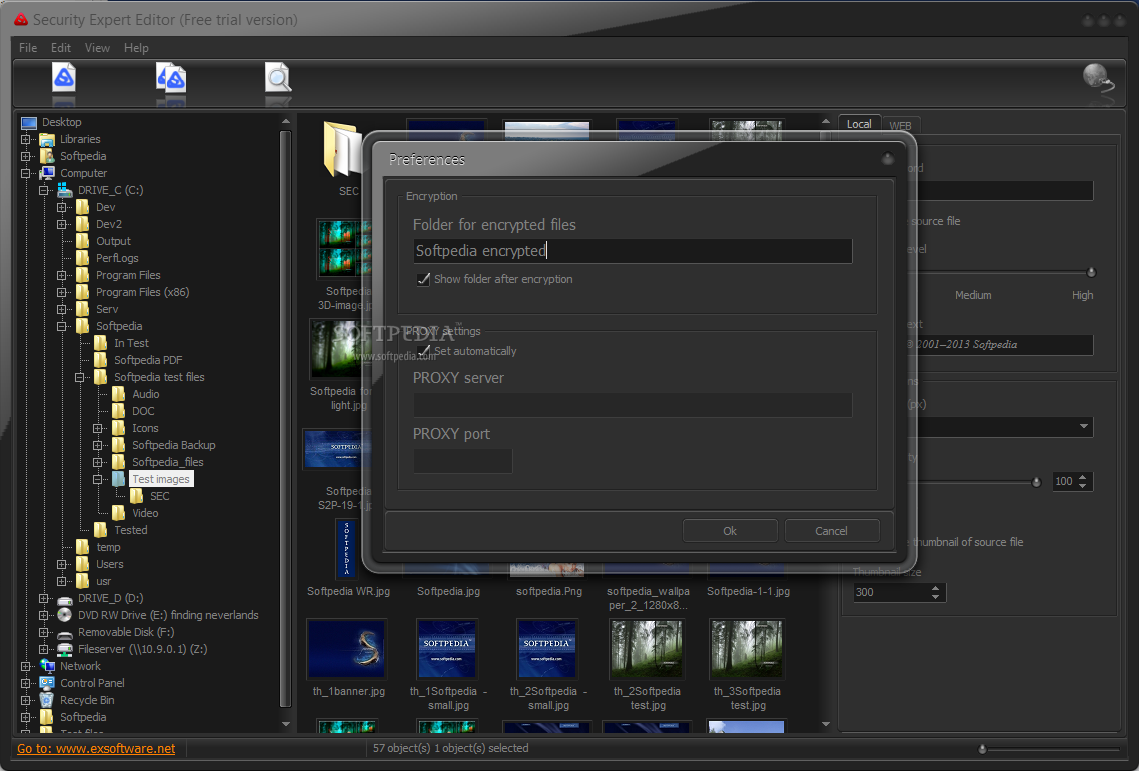
Task: Adjust thumbnail zoom slider in status bar
Action: coord(982,748)
